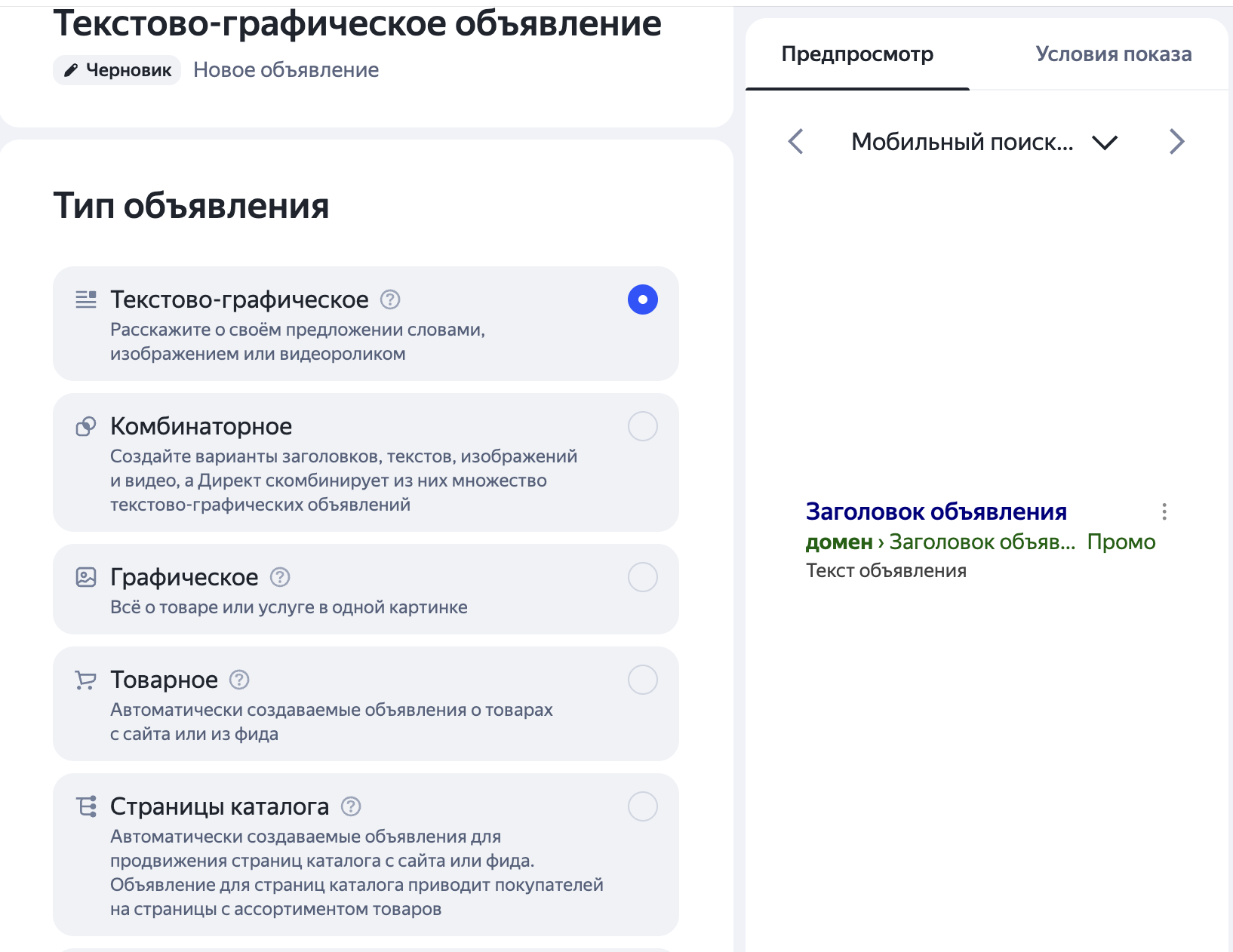Open the three-dot menu in the ad preview
This screenshot has height=952, width=1233.
click(1164, 511)
